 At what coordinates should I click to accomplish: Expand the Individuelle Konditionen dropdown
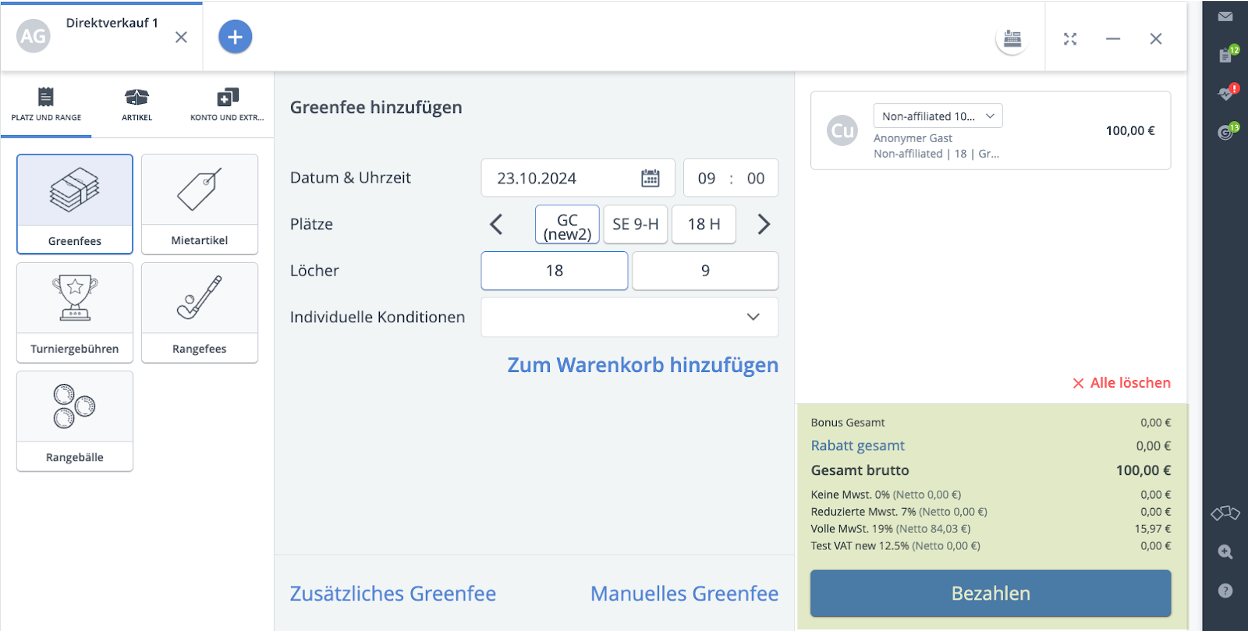click(x=629, y=317)
